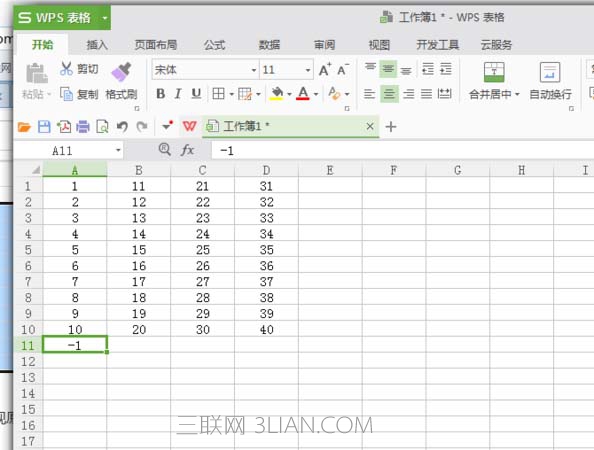The height and width of the screenshot is (450, 594).
Task: Redo the action
Action: (142, 127)
